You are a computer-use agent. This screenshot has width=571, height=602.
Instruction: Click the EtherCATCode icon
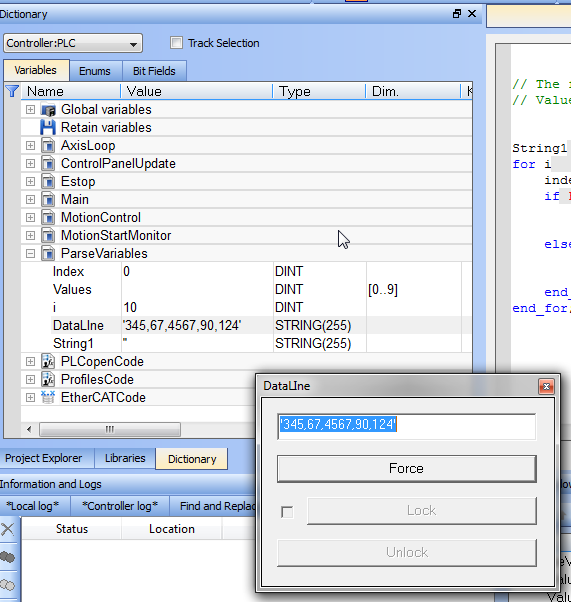[48, 397]
